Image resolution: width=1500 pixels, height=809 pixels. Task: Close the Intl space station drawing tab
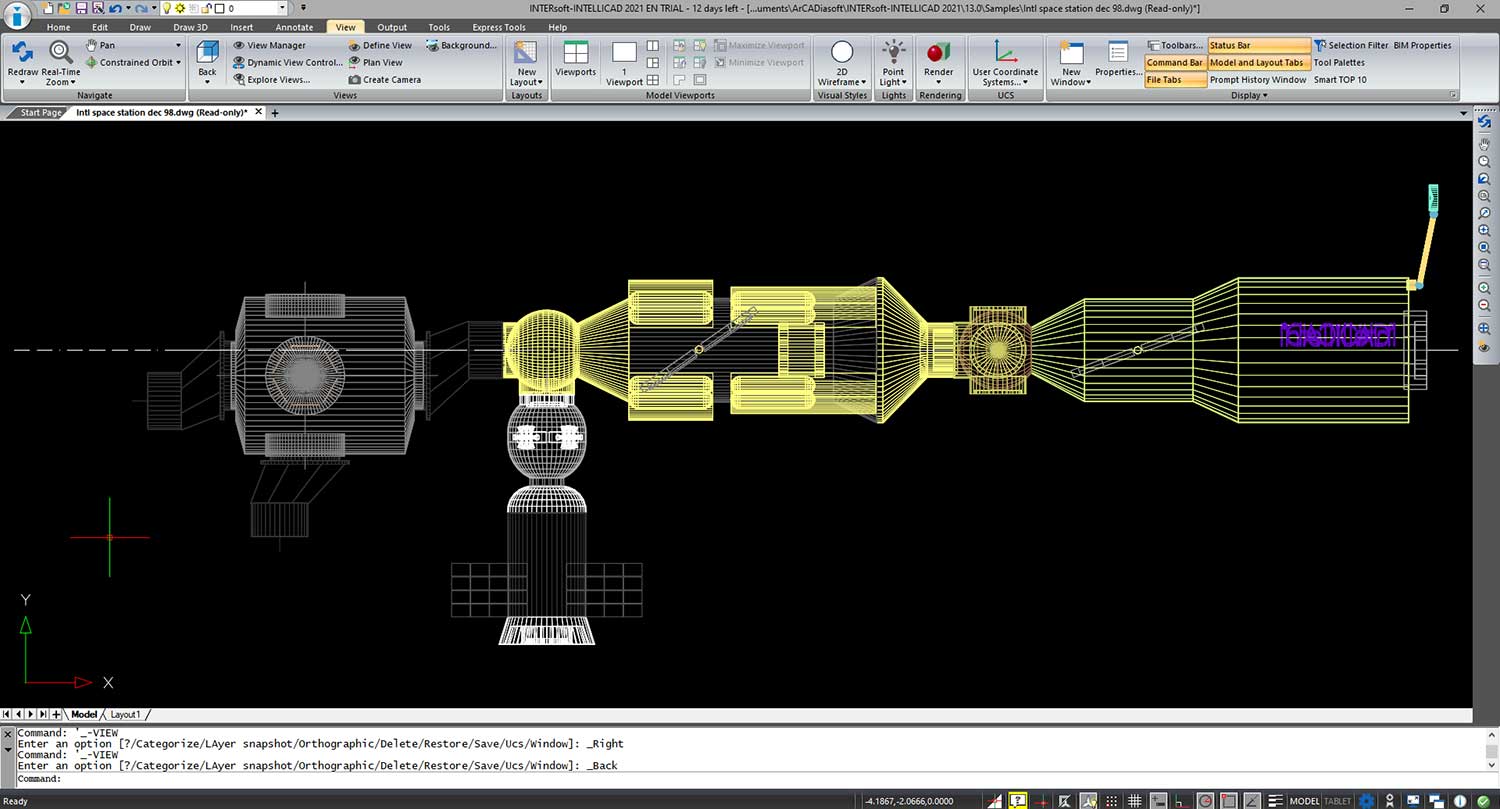click(259, 112)
